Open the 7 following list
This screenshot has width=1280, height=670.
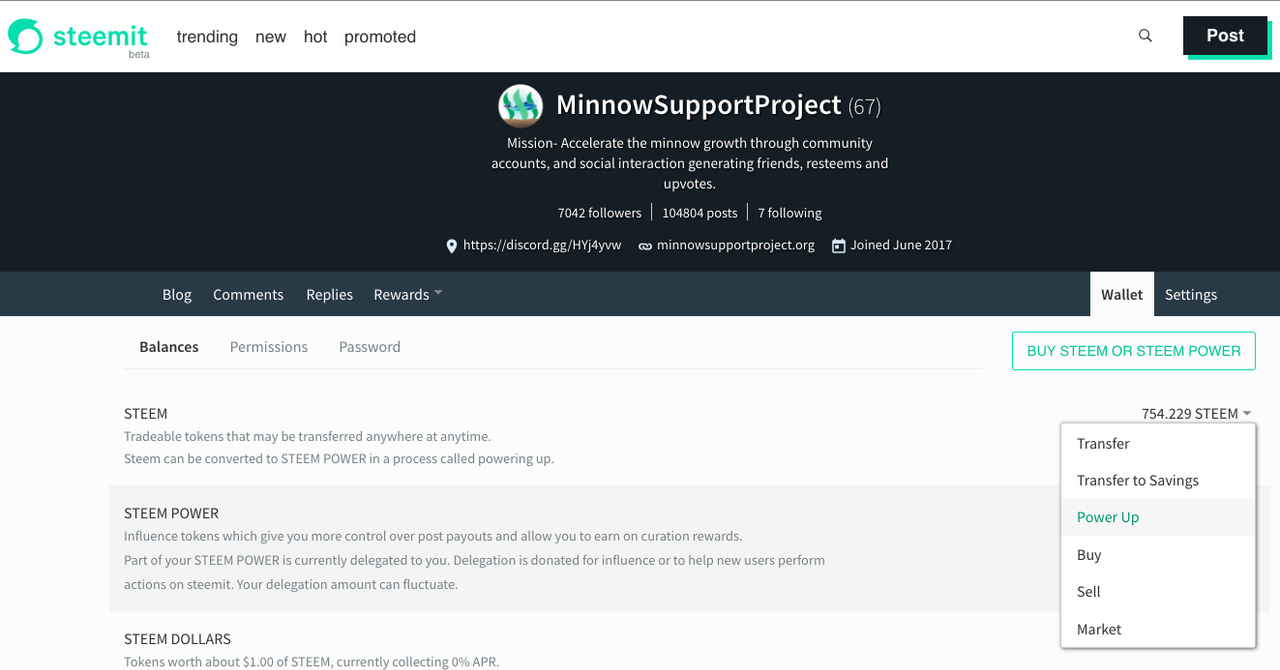coord(790,213)
